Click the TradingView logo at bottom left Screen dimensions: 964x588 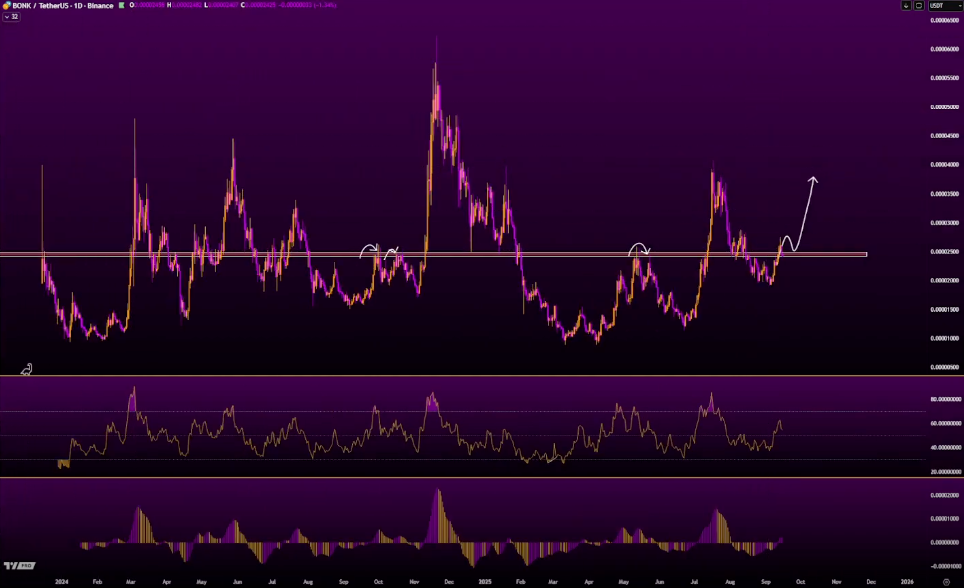coord(12,566)
